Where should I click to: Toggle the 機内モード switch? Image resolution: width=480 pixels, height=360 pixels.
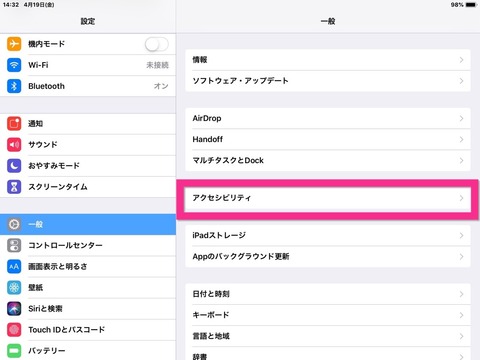157,44
